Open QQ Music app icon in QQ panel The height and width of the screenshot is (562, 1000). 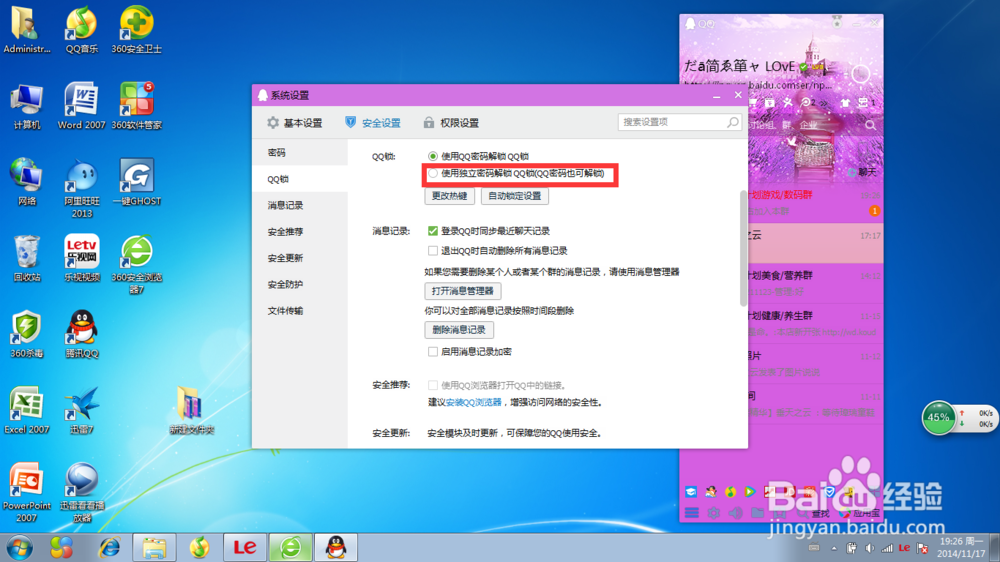click(x=730, y=492)
